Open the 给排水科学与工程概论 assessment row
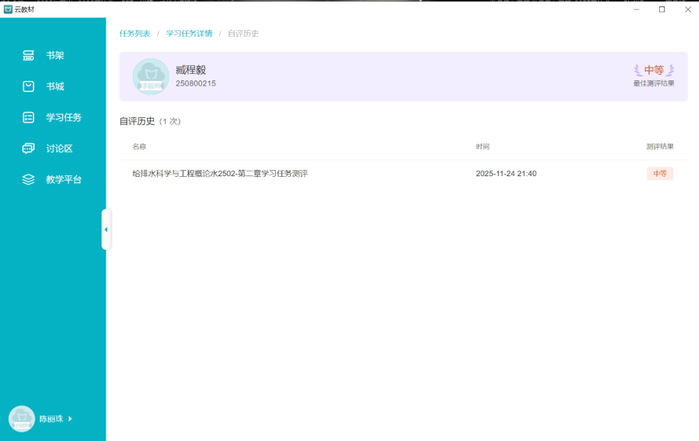The width and height of the screenshot is (699, 441). click(220, 173)
